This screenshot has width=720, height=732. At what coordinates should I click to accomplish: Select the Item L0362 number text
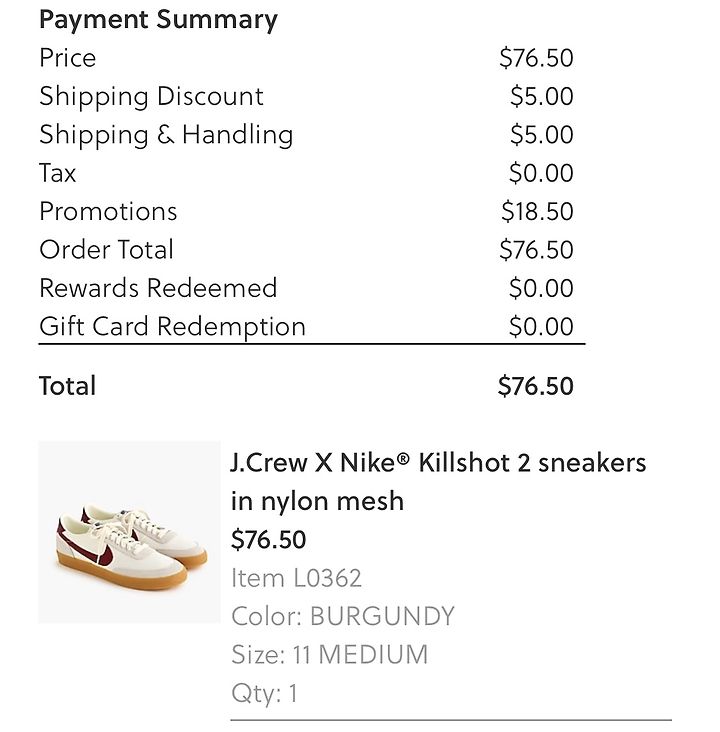[x=296, y=578]
